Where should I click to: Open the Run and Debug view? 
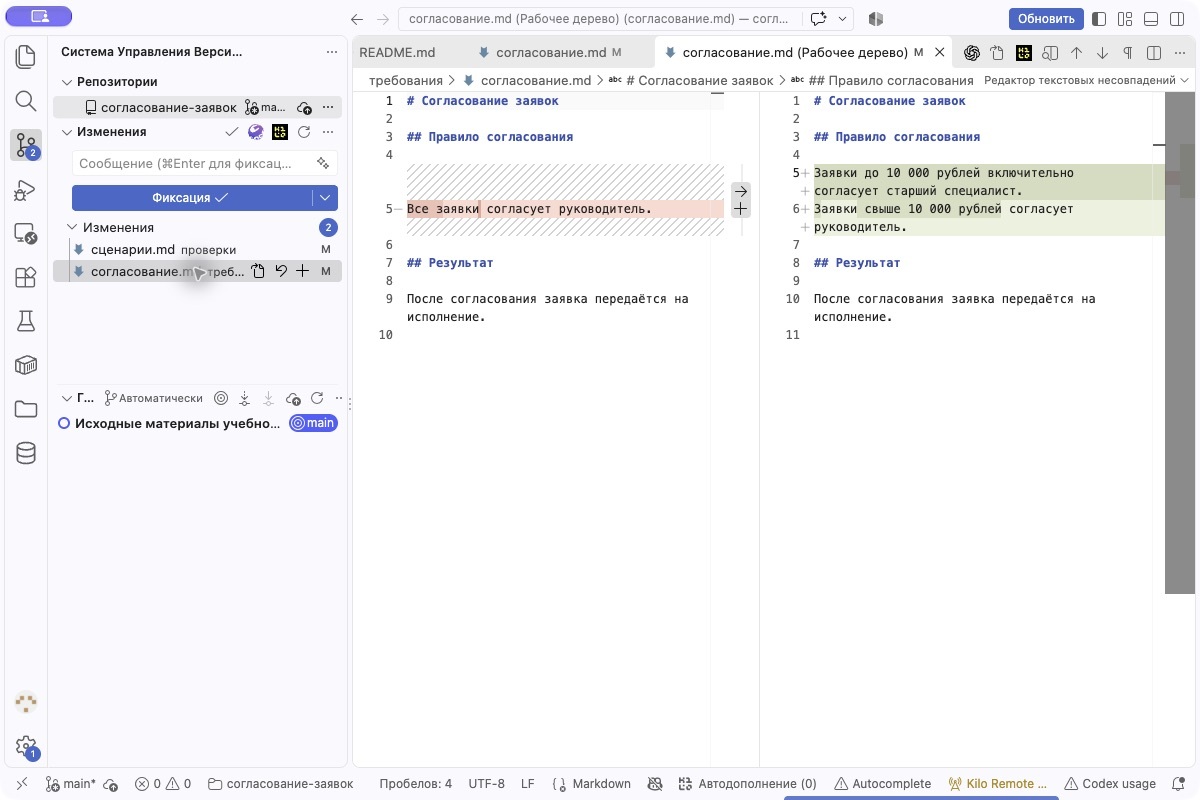coord(26,190)
